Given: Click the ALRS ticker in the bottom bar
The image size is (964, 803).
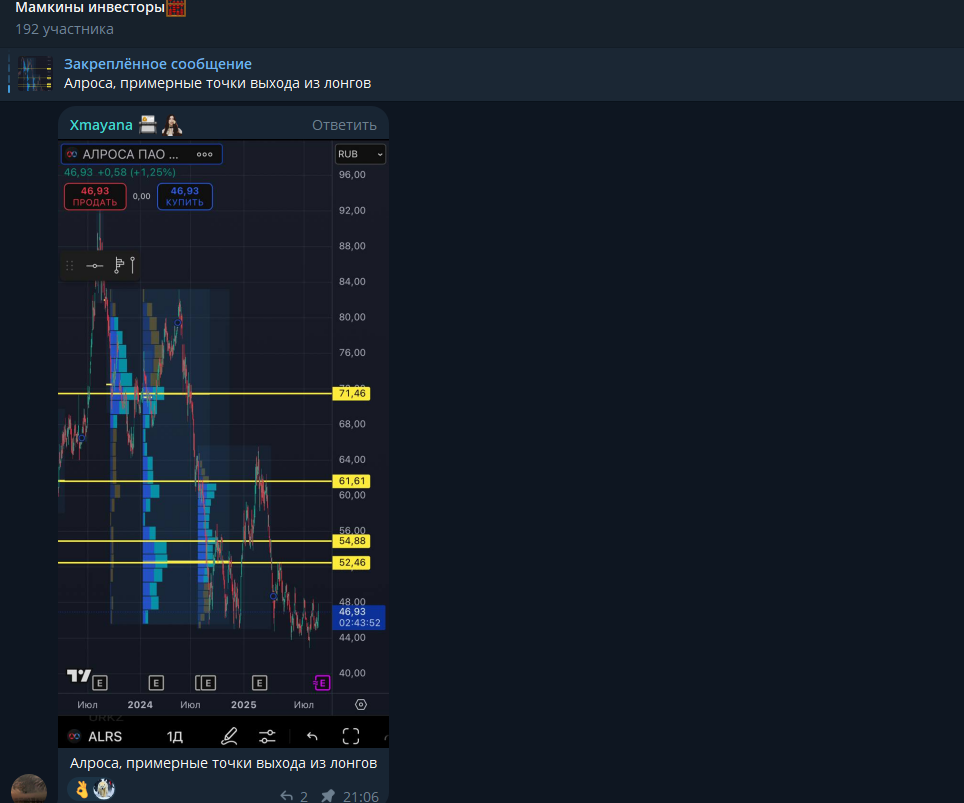Looking at the screenshot, I should coord(105,737).
